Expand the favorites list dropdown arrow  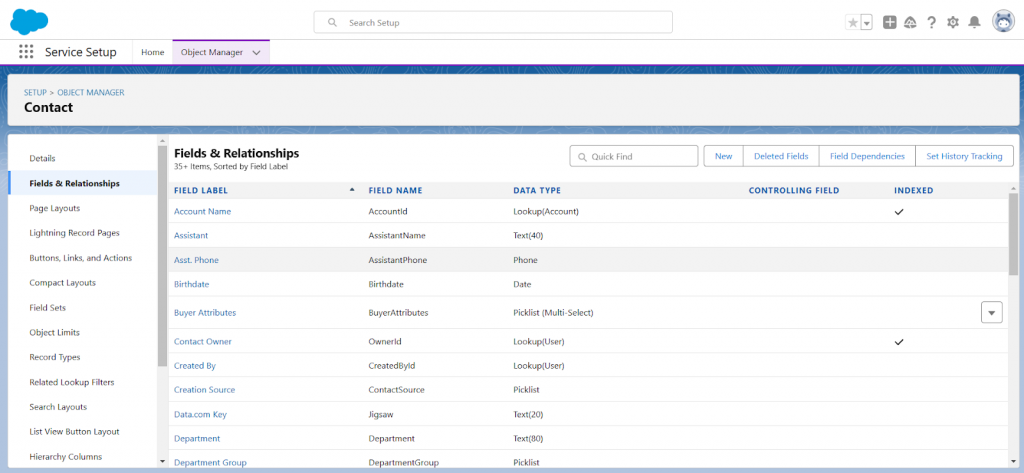866,22
